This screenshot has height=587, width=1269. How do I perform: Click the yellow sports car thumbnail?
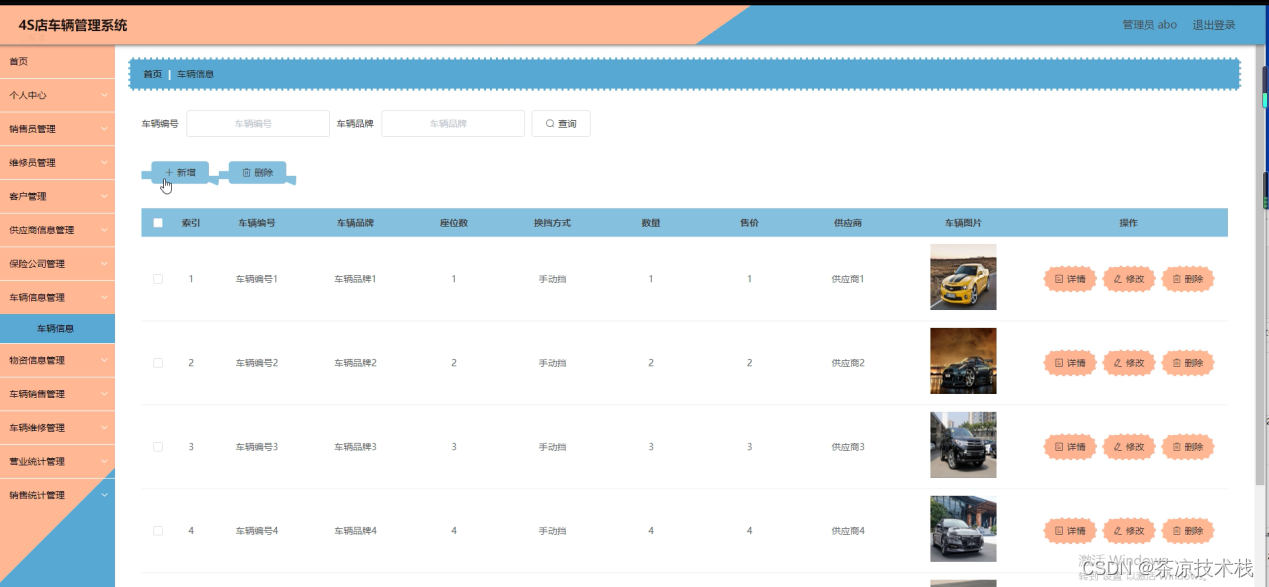[x=962, y=278]
